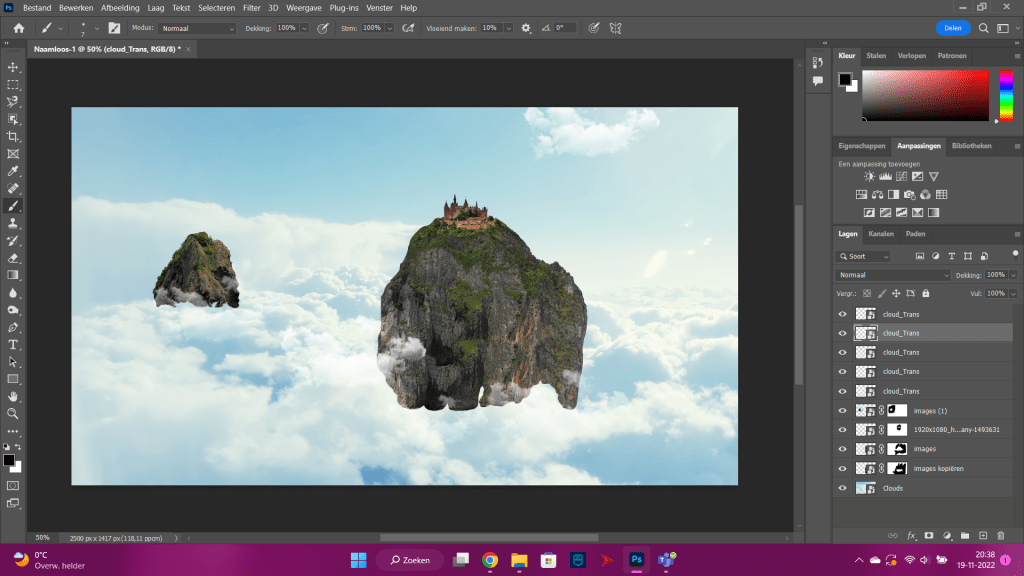This screenshot has height=576, width=1024.
Task: Select the Hand tool
Action: (x=13, y=396)
